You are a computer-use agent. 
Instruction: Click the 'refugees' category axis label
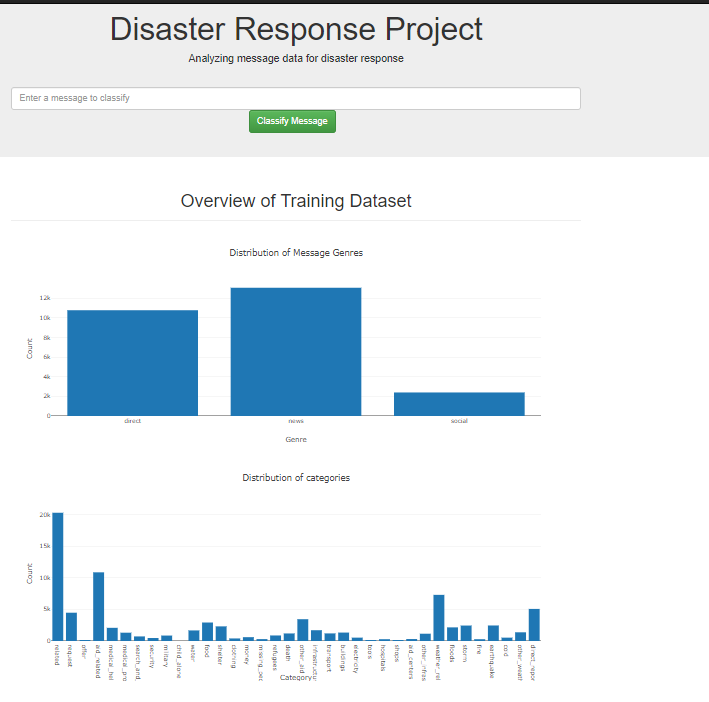click(275, 657)
